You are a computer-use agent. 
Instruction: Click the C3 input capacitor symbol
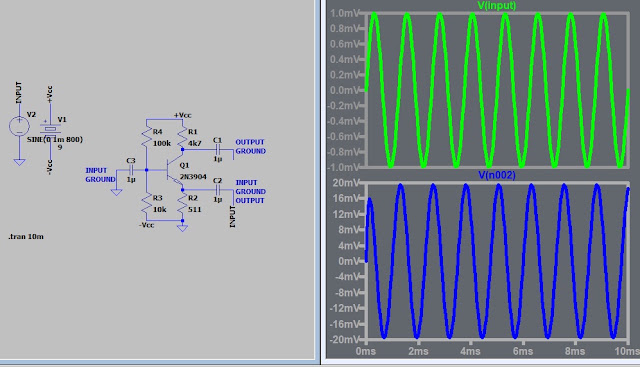tap(131, 170)
